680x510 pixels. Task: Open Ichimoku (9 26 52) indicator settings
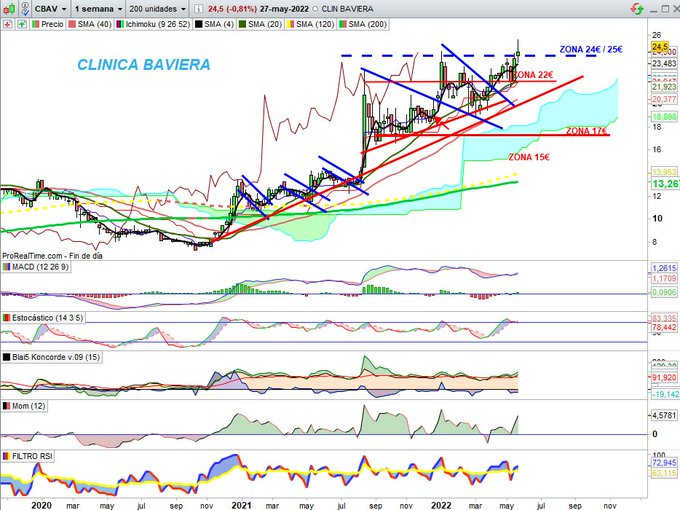click(x=153, y=24)
